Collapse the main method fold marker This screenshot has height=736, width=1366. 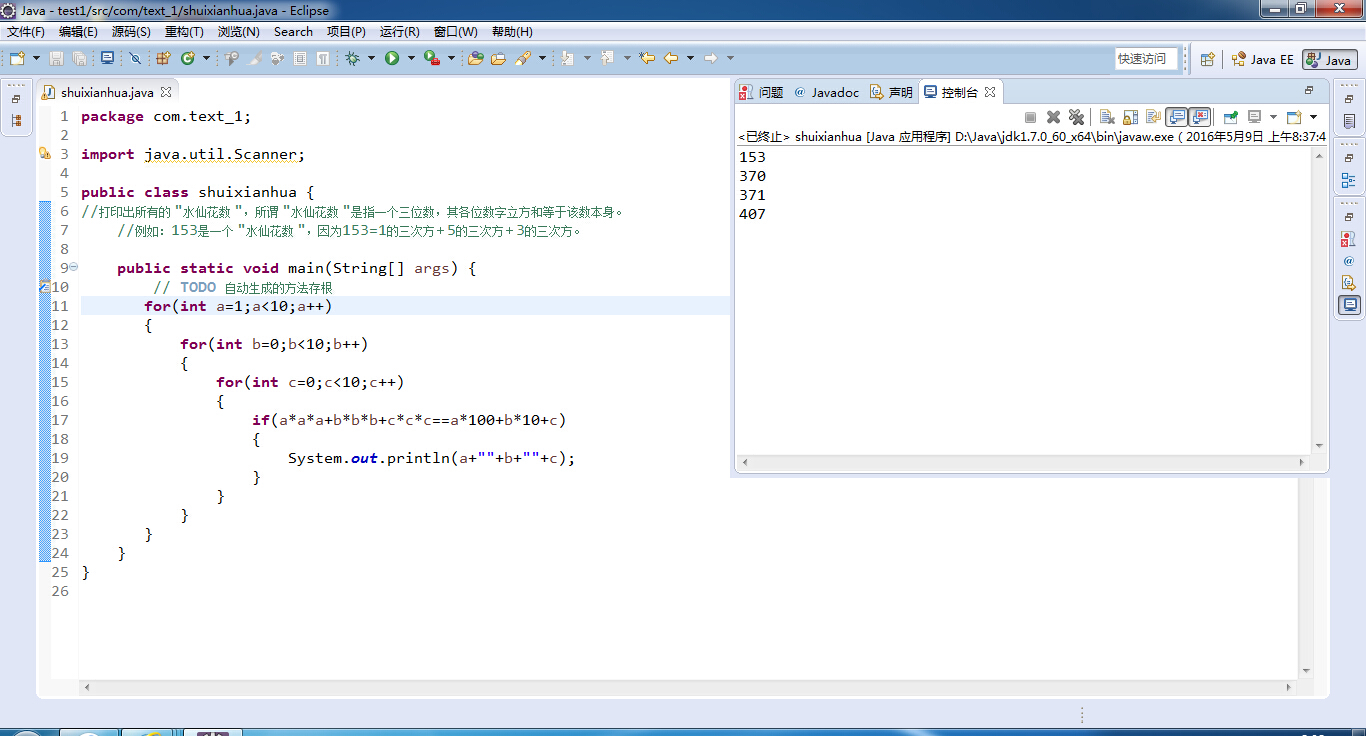coord(73,267)
